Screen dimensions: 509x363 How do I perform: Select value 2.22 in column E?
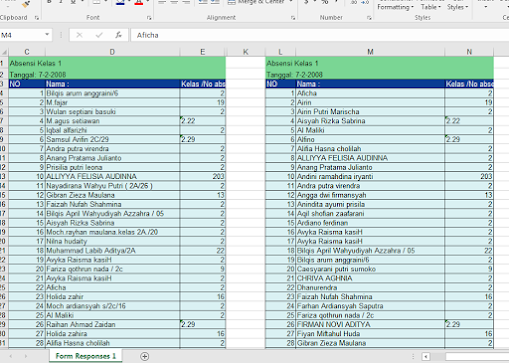pyautogui.click(x=203, y=121)
